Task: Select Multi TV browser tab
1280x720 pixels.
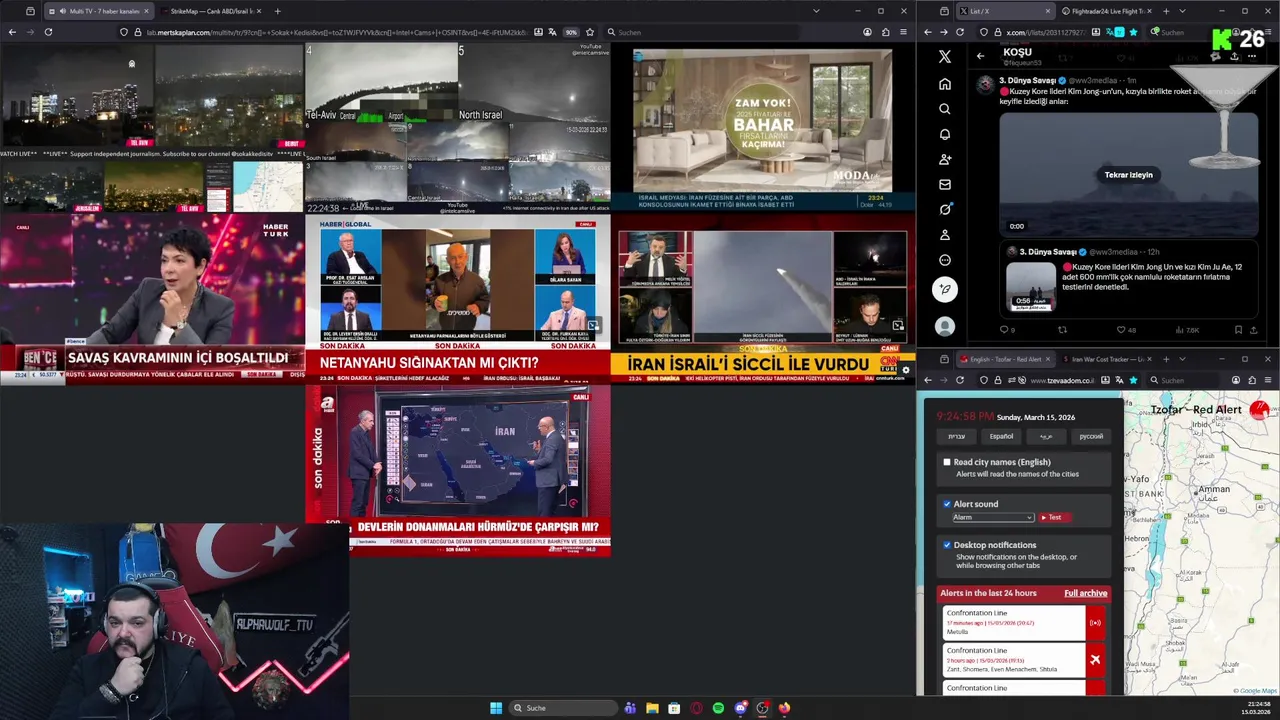Action: pos(97,11)
